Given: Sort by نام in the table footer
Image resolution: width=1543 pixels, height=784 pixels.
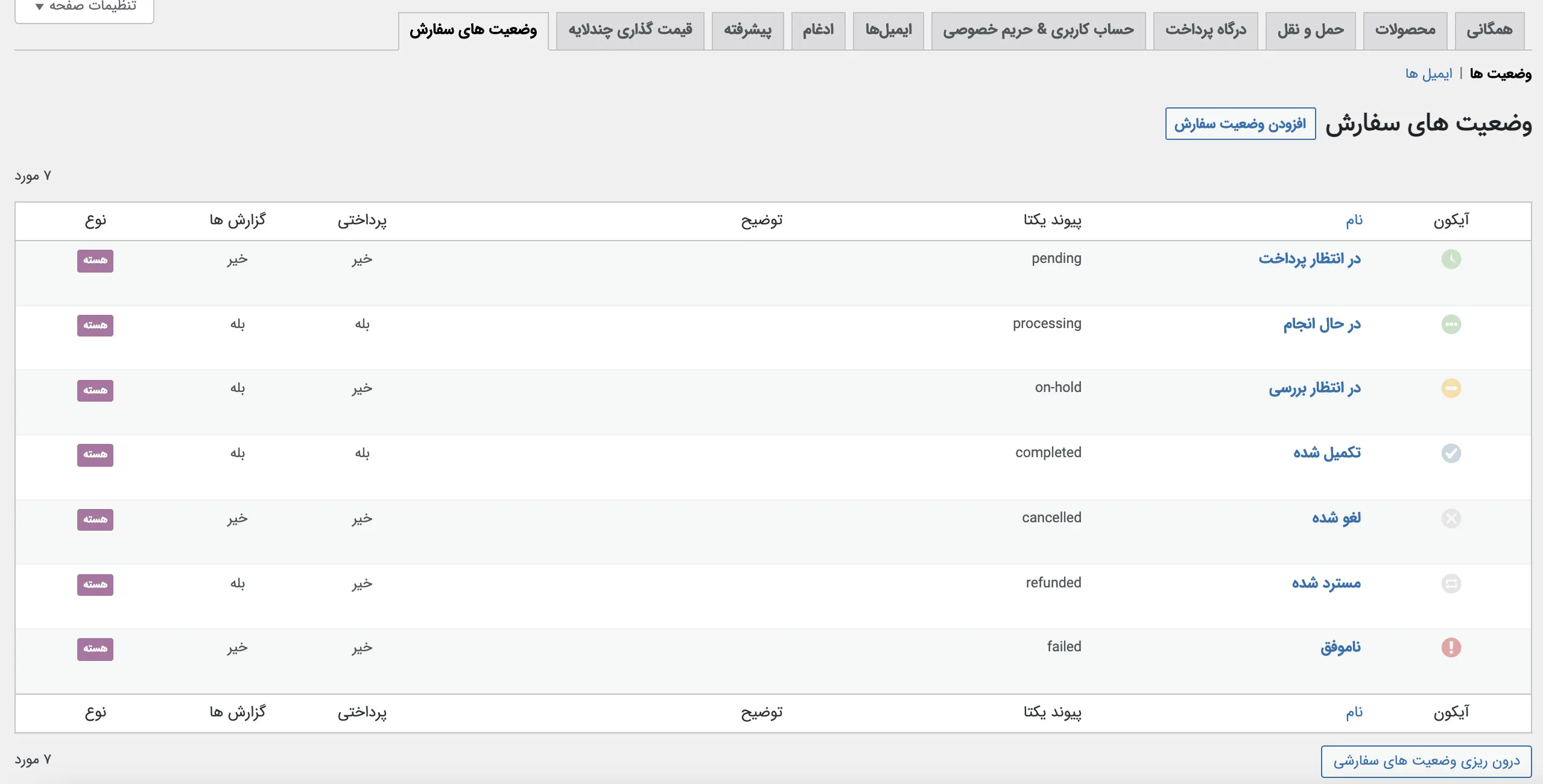Looking at the screenshot, I should pyautogui.click(x=1354, y=713).
